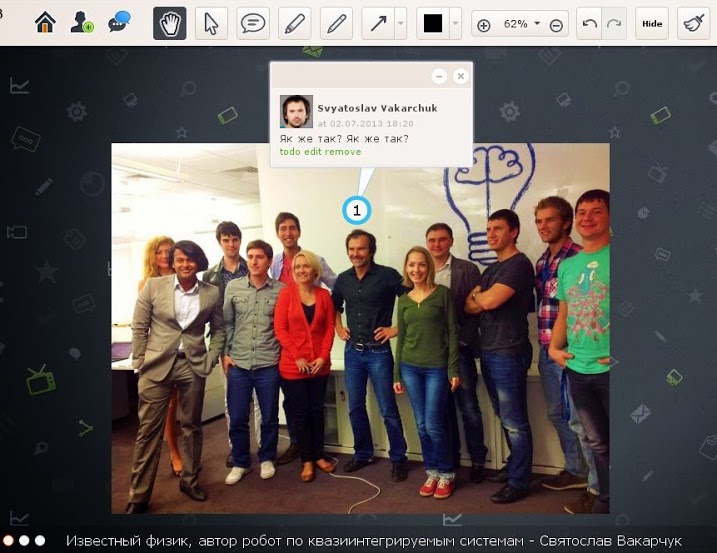Select the arrow shape tool
717x553 pixels.
click(378, 23)
